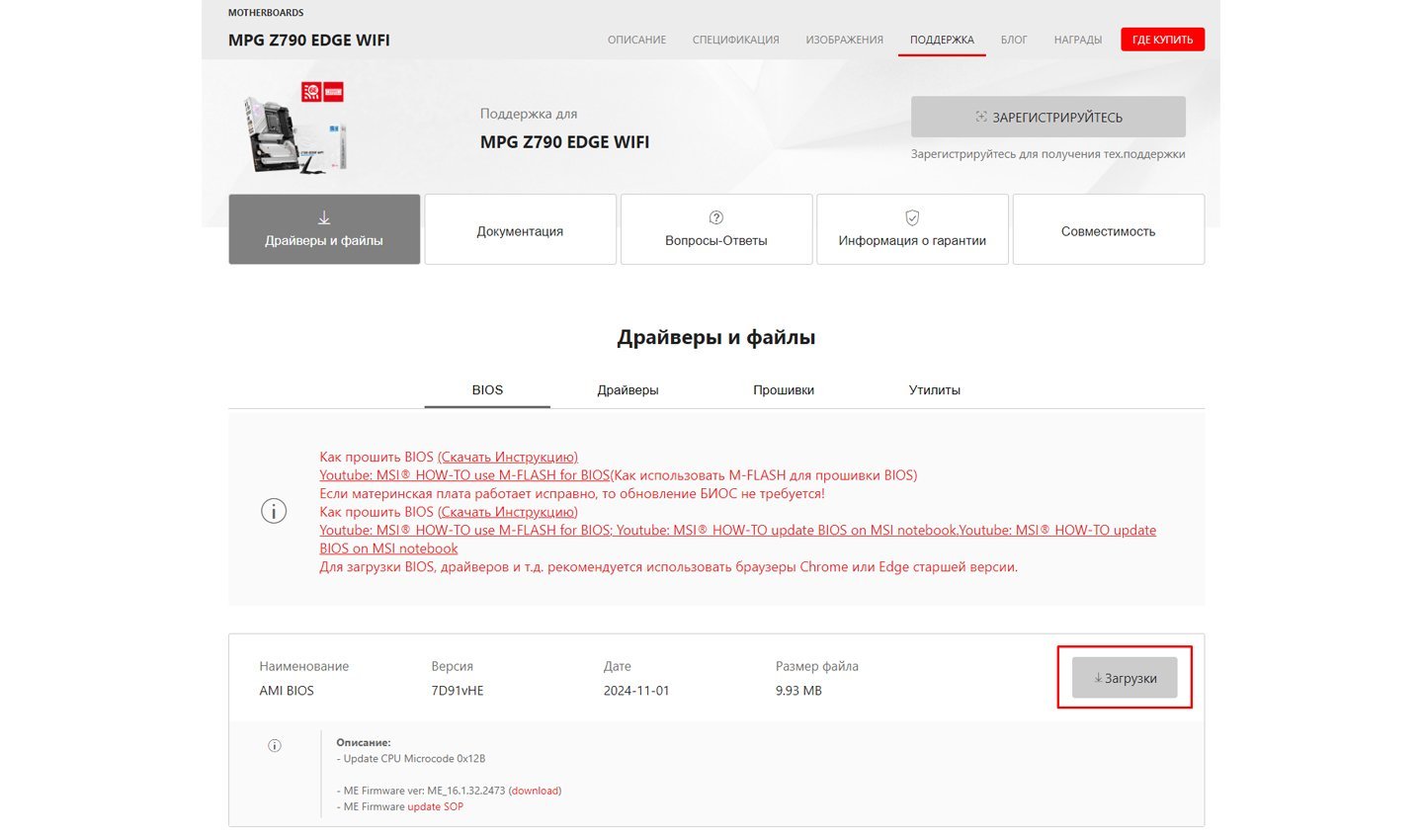Select the Драйверы tab
Image resolution: width=1423 pixels, height=840 pixels.
click(x=628, y=390)
